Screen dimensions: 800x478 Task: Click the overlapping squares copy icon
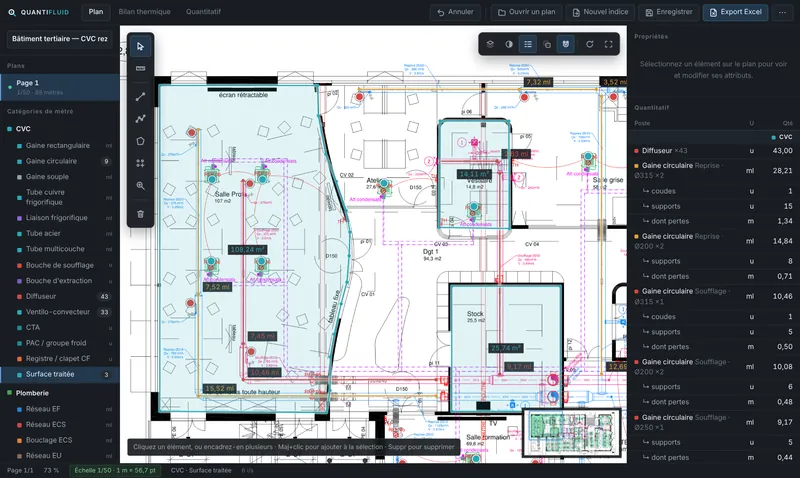pos(547,44)
